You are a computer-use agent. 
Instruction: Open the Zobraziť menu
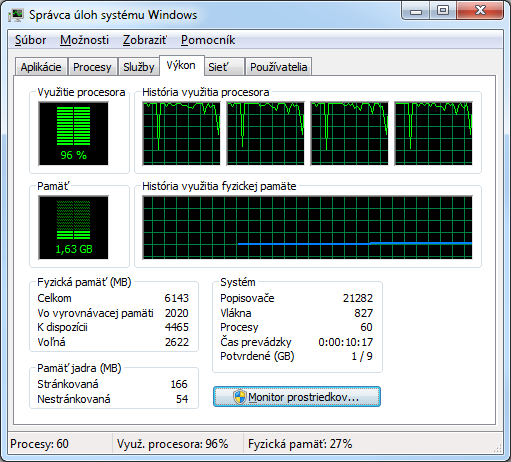click(145, 40)
